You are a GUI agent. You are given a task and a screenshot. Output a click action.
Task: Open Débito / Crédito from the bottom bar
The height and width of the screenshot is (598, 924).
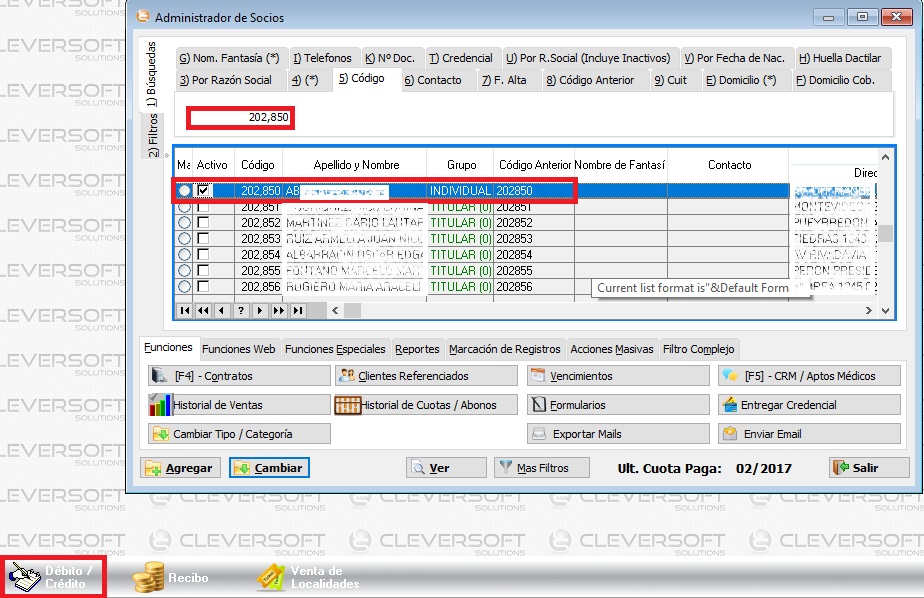(x=53, y=577)
